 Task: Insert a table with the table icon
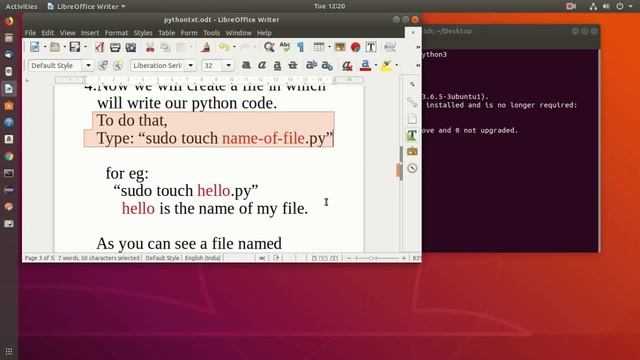click(319, 47)
